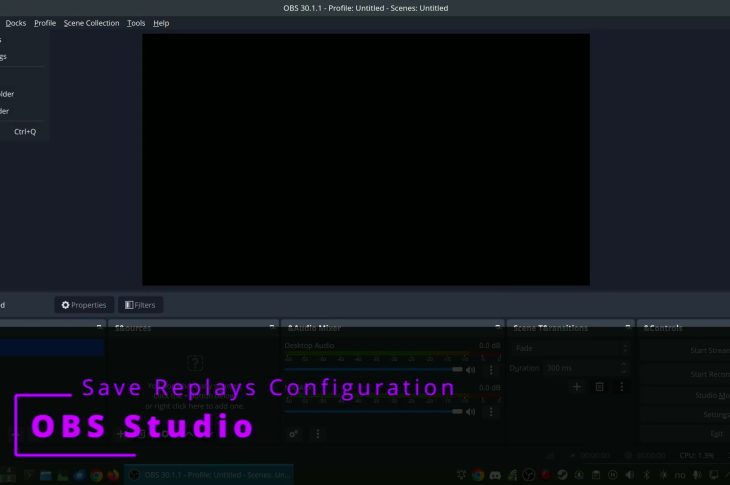
Task: Open advanced audio properties gear icon
Action: (x=294, y=434)
